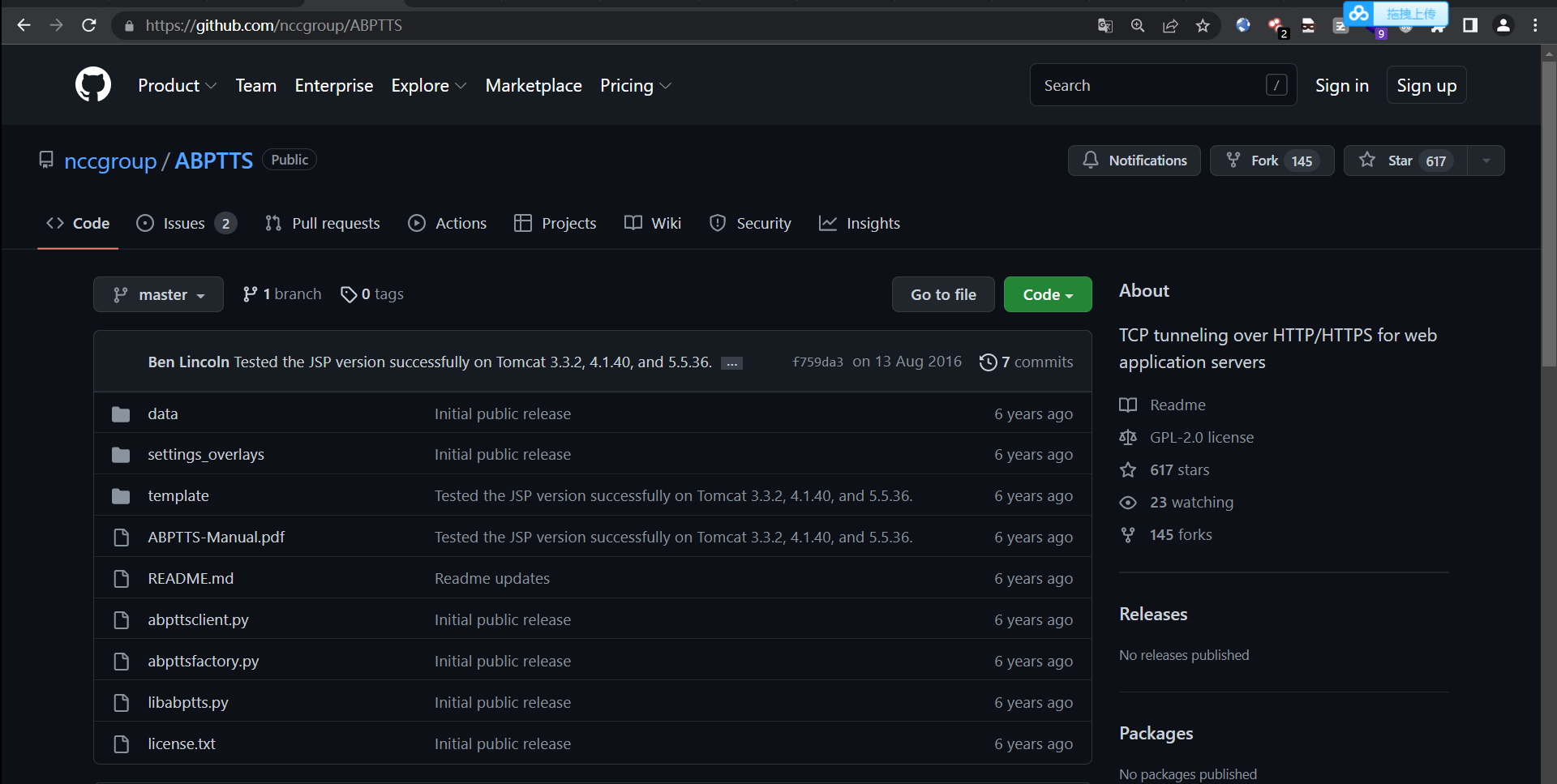Open the Star lists dropdown arrow
Viewport: 1557px width, 784px height.
pos(1486,161)
